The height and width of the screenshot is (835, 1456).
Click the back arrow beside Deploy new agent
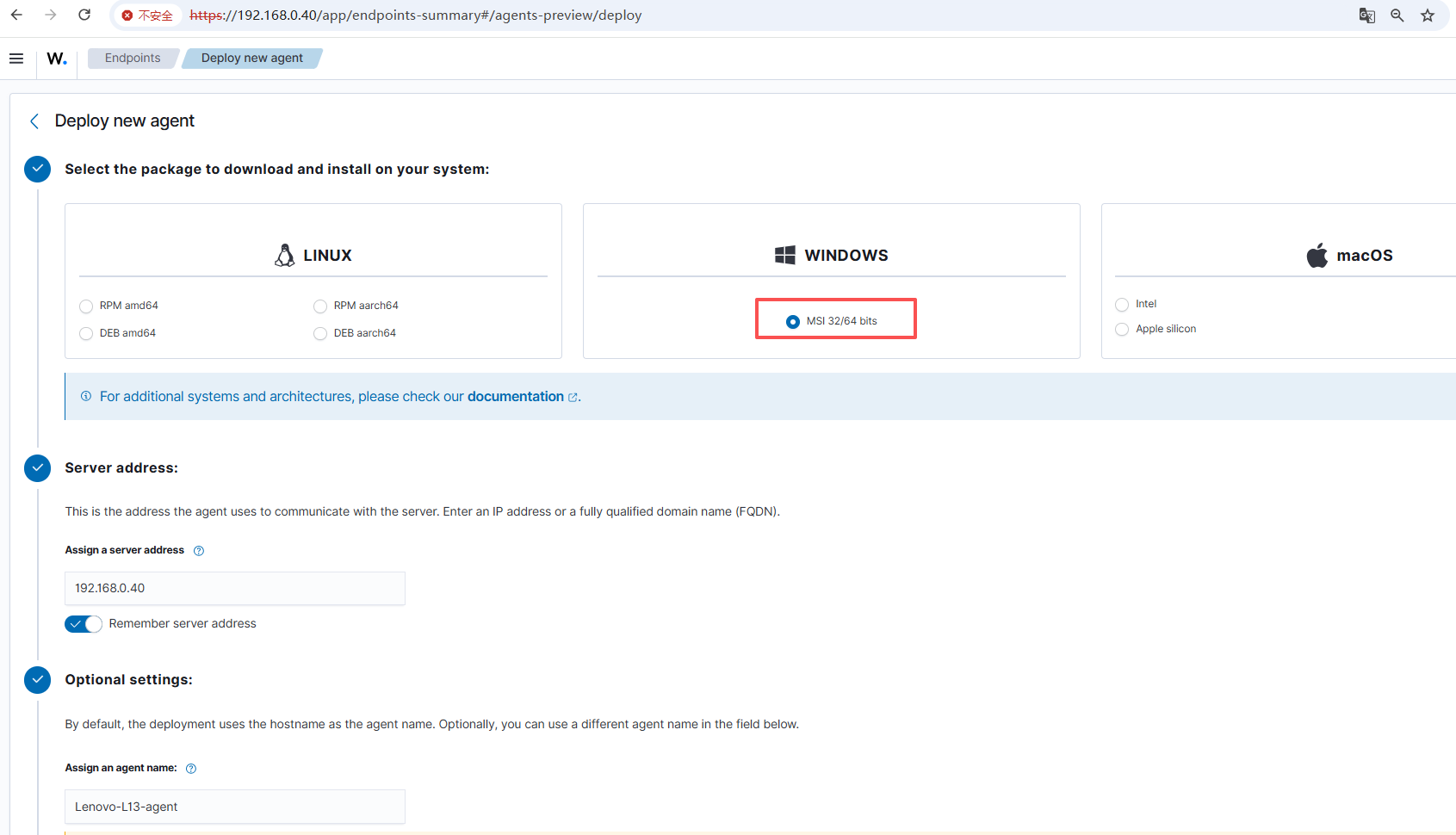tap(34, 121)
